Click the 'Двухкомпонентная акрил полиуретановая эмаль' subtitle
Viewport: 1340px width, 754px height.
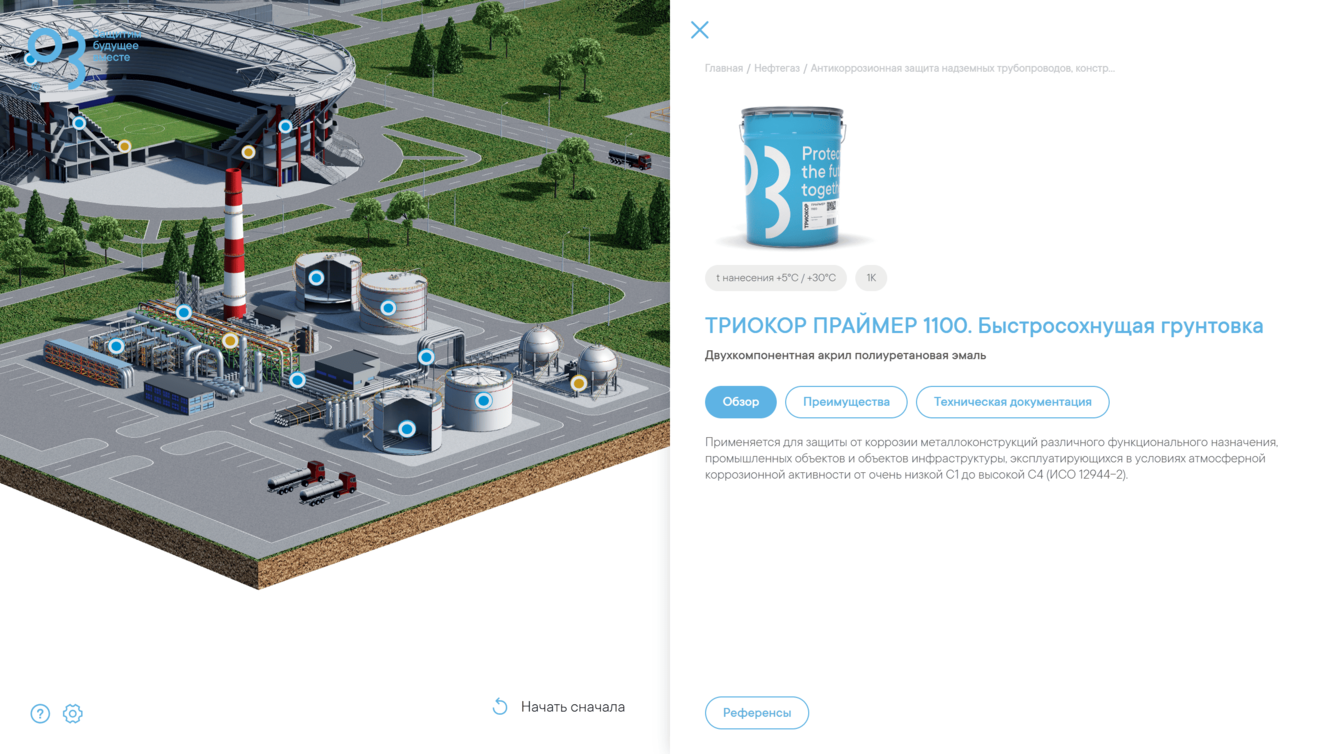[x=846, y=355]
